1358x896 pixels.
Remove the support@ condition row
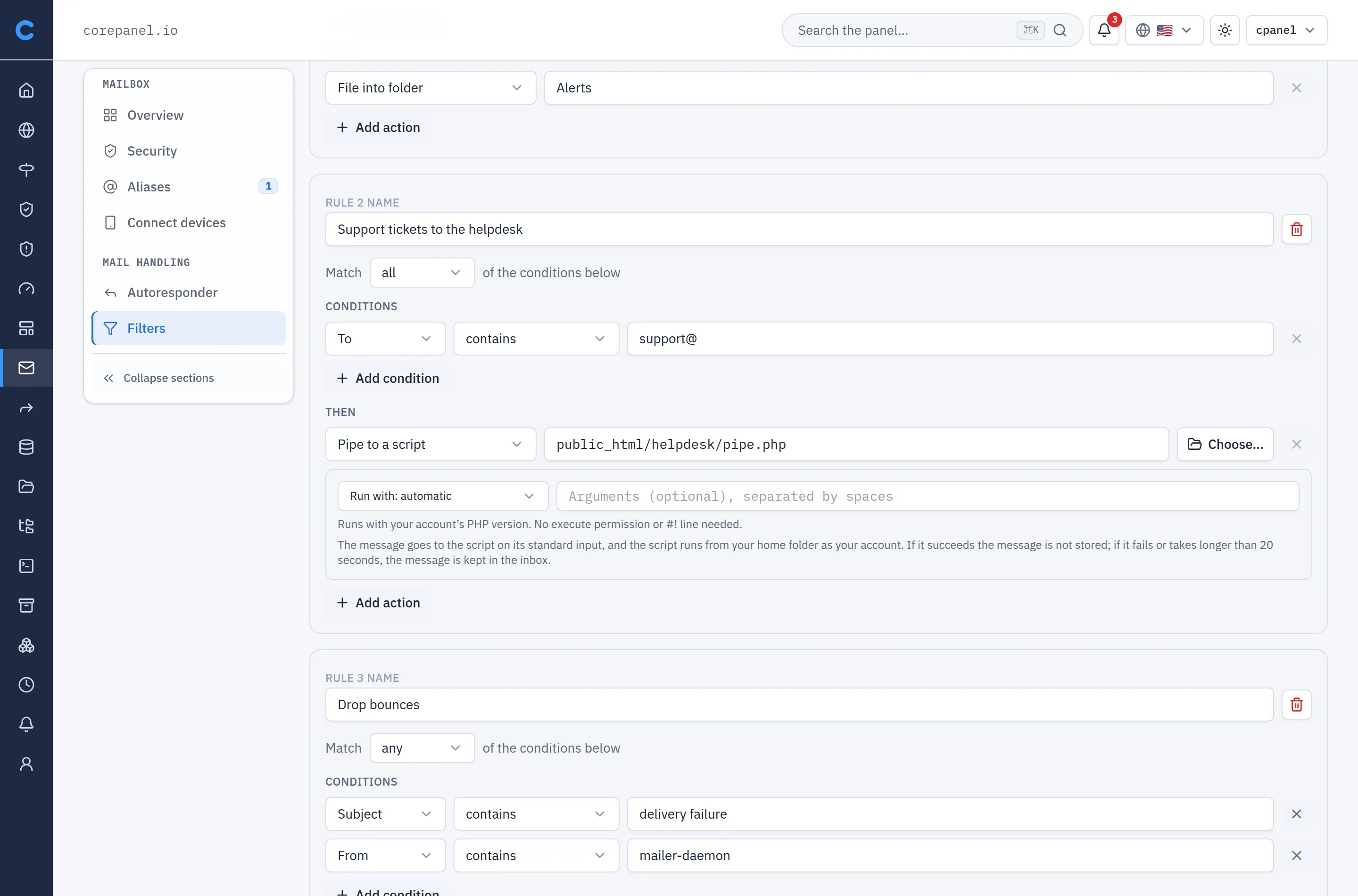point(1296,339)
